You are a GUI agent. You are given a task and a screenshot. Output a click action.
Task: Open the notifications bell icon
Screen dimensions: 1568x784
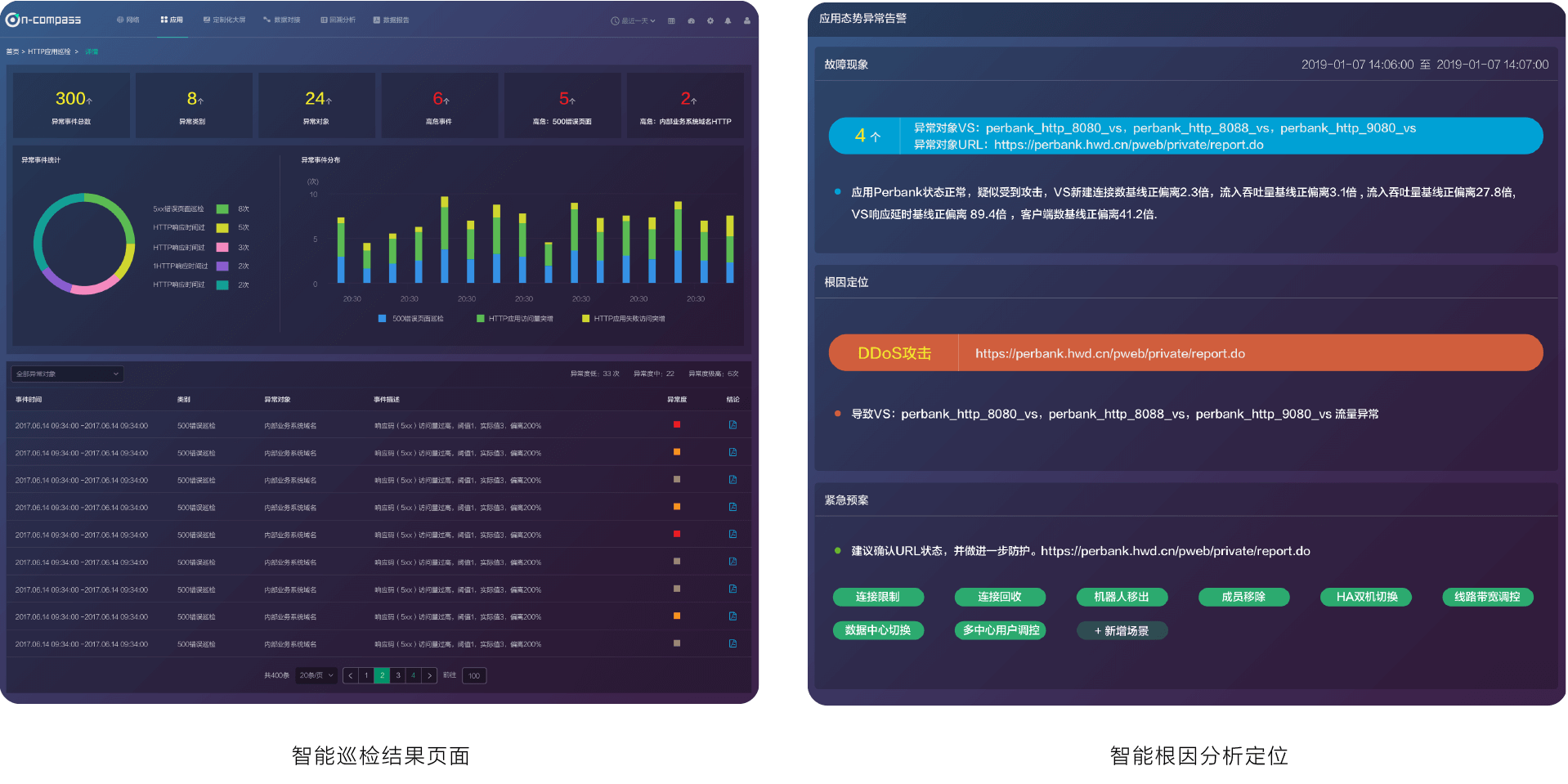tap(728, 20)
